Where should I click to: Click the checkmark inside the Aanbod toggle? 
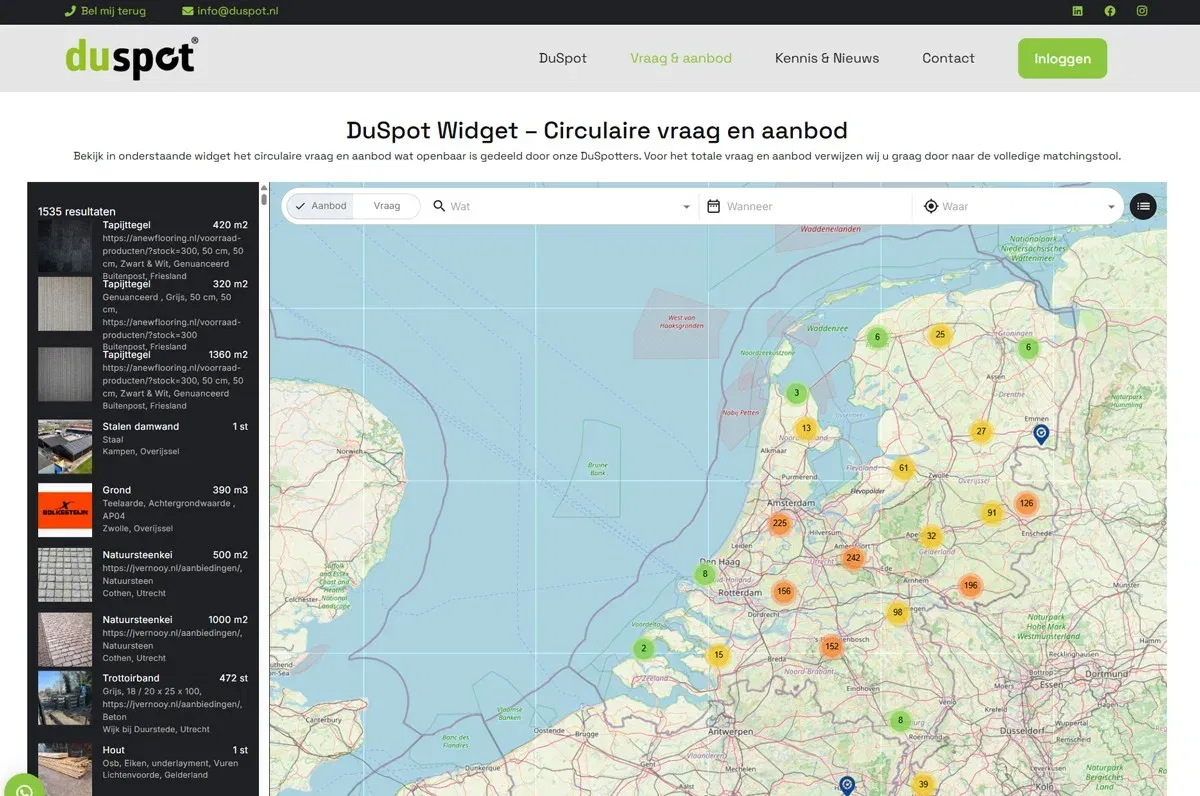pyautogui.click(x=302, y=205)
